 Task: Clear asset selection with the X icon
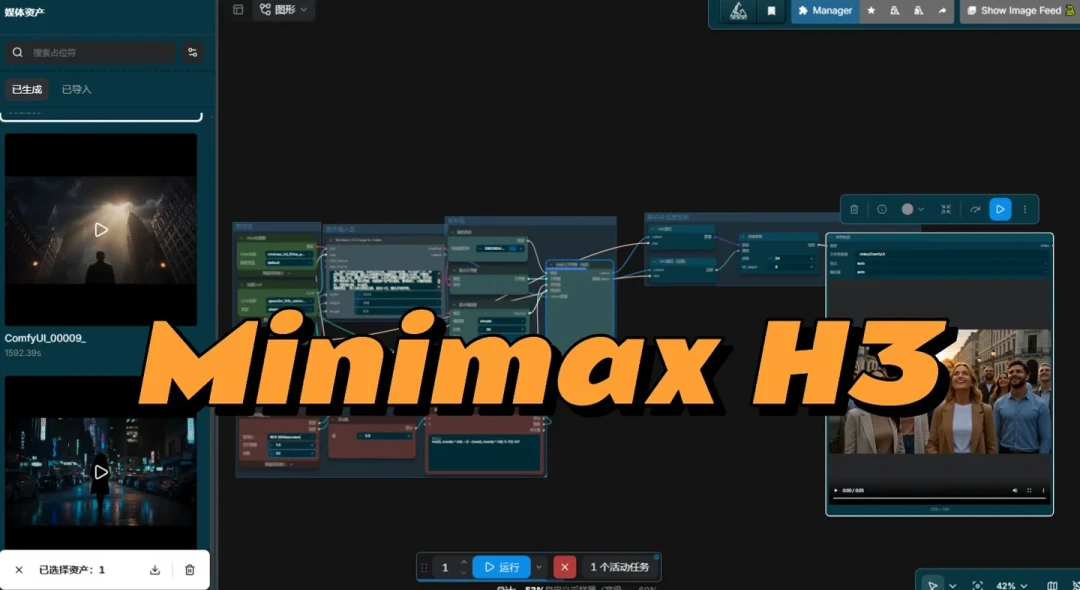pos(19,569)
